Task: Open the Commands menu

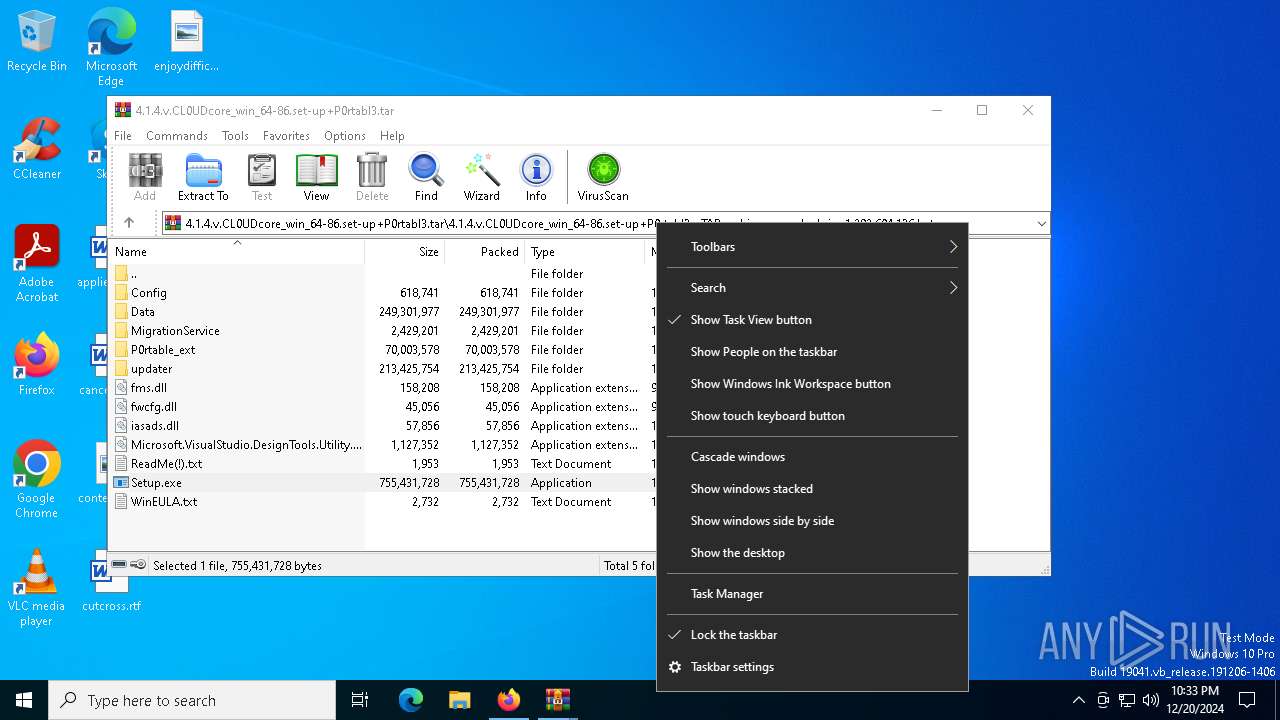Action: [177, 136]
